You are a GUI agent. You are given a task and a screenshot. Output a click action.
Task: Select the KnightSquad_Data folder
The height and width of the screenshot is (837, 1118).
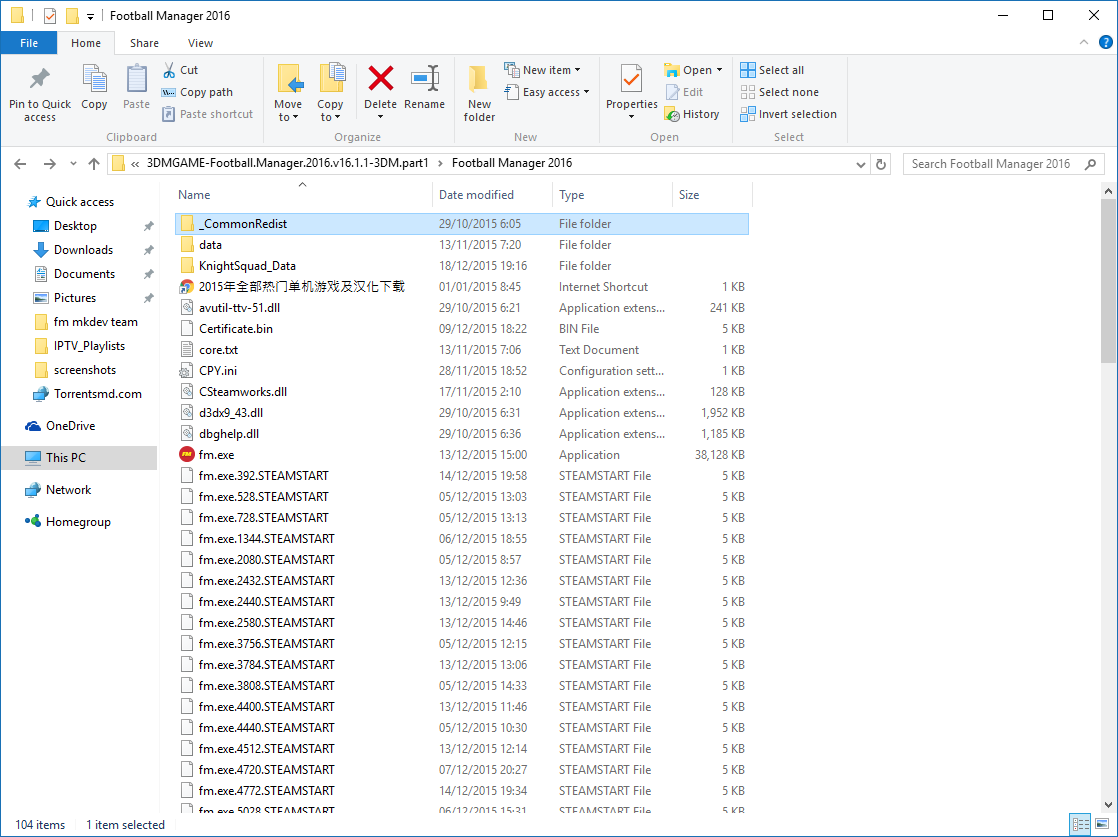point(462,266)
